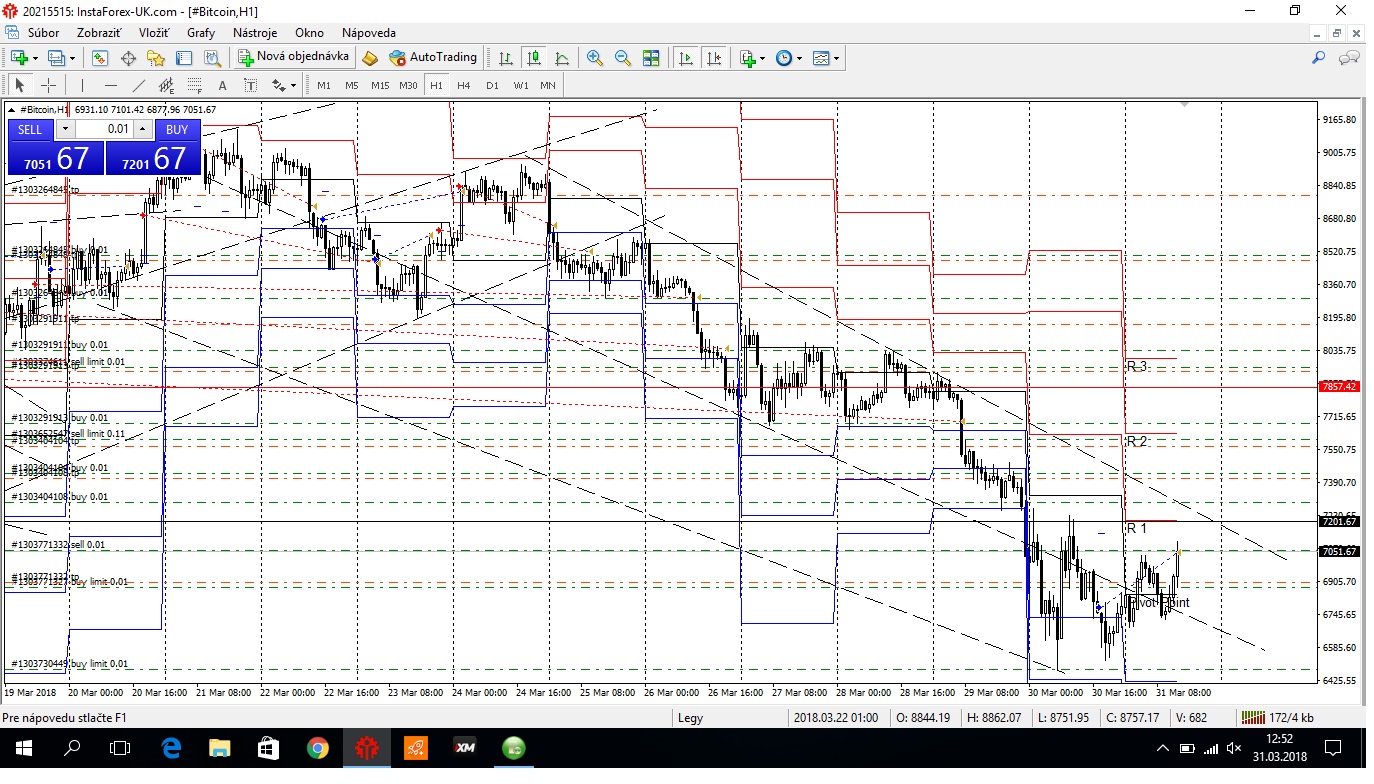Click the SELL button in trade panel
The height and width of the screenshot is (784, 1374).
30,130
